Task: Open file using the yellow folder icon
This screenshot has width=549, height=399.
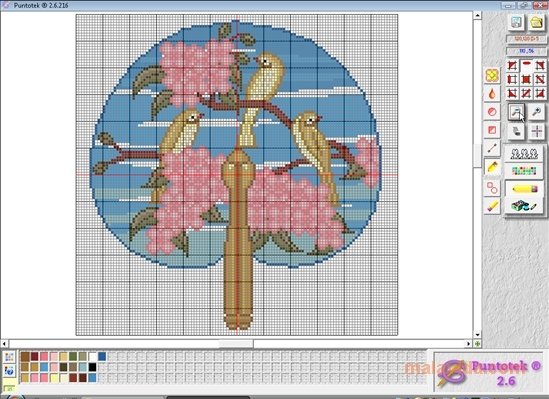Action: 536,22
